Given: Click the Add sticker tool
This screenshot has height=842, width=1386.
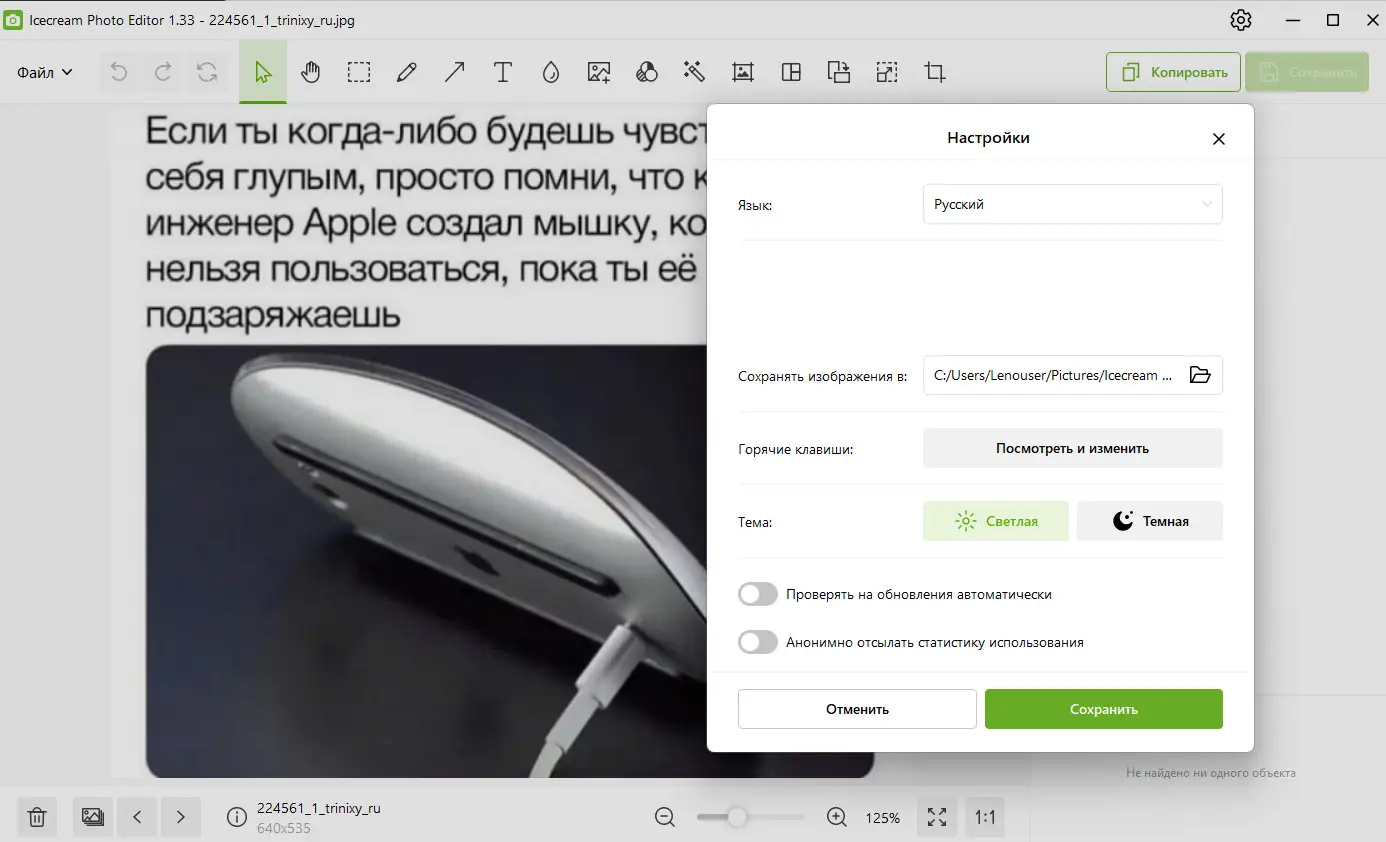Looking at the screenshot, I should 598,71.
